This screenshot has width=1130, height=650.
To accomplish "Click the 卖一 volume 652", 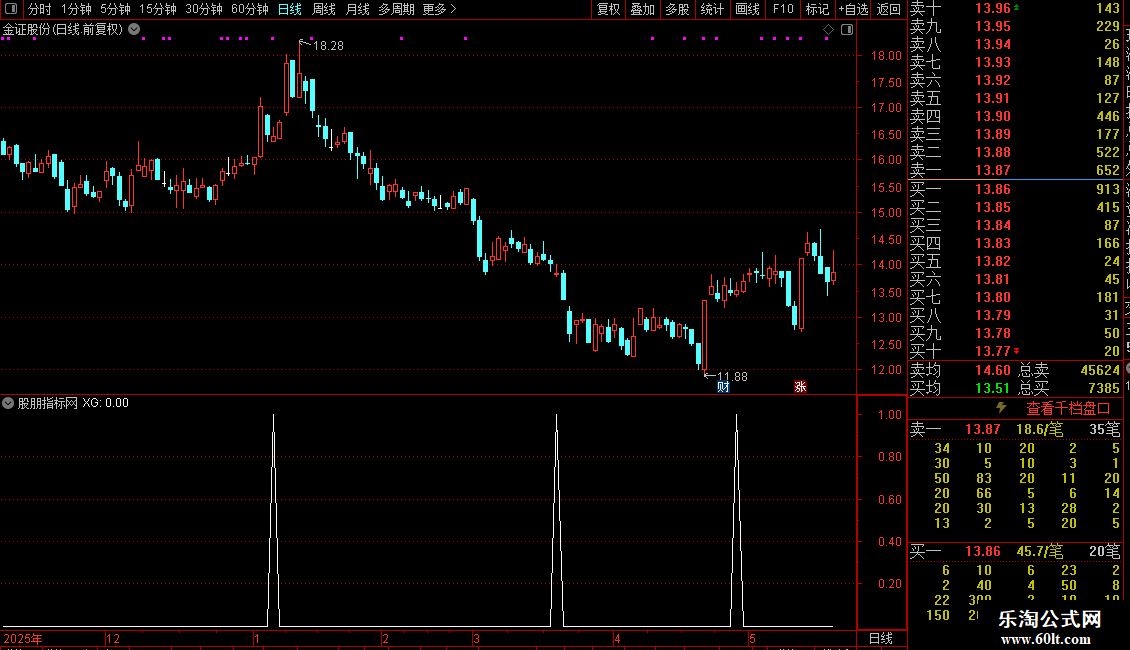I will tap(1108, 170).
